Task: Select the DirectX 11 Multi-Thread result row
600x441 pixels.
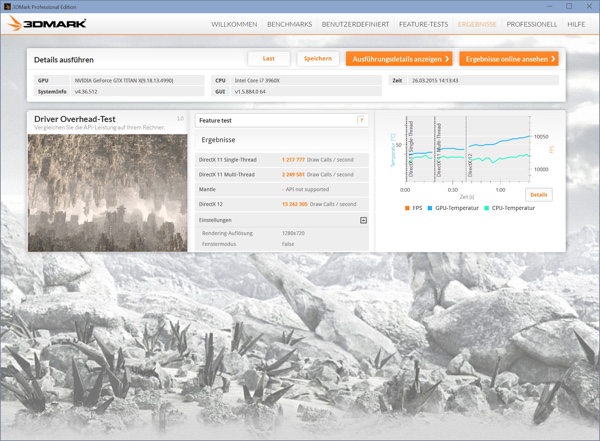Action: pos(282,175)
